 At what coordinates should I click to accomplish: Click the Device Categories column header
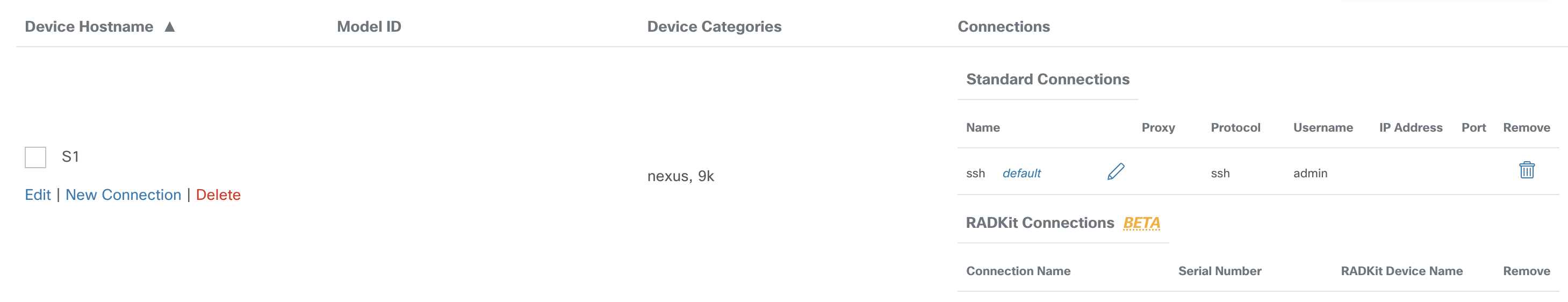point(714,27)
